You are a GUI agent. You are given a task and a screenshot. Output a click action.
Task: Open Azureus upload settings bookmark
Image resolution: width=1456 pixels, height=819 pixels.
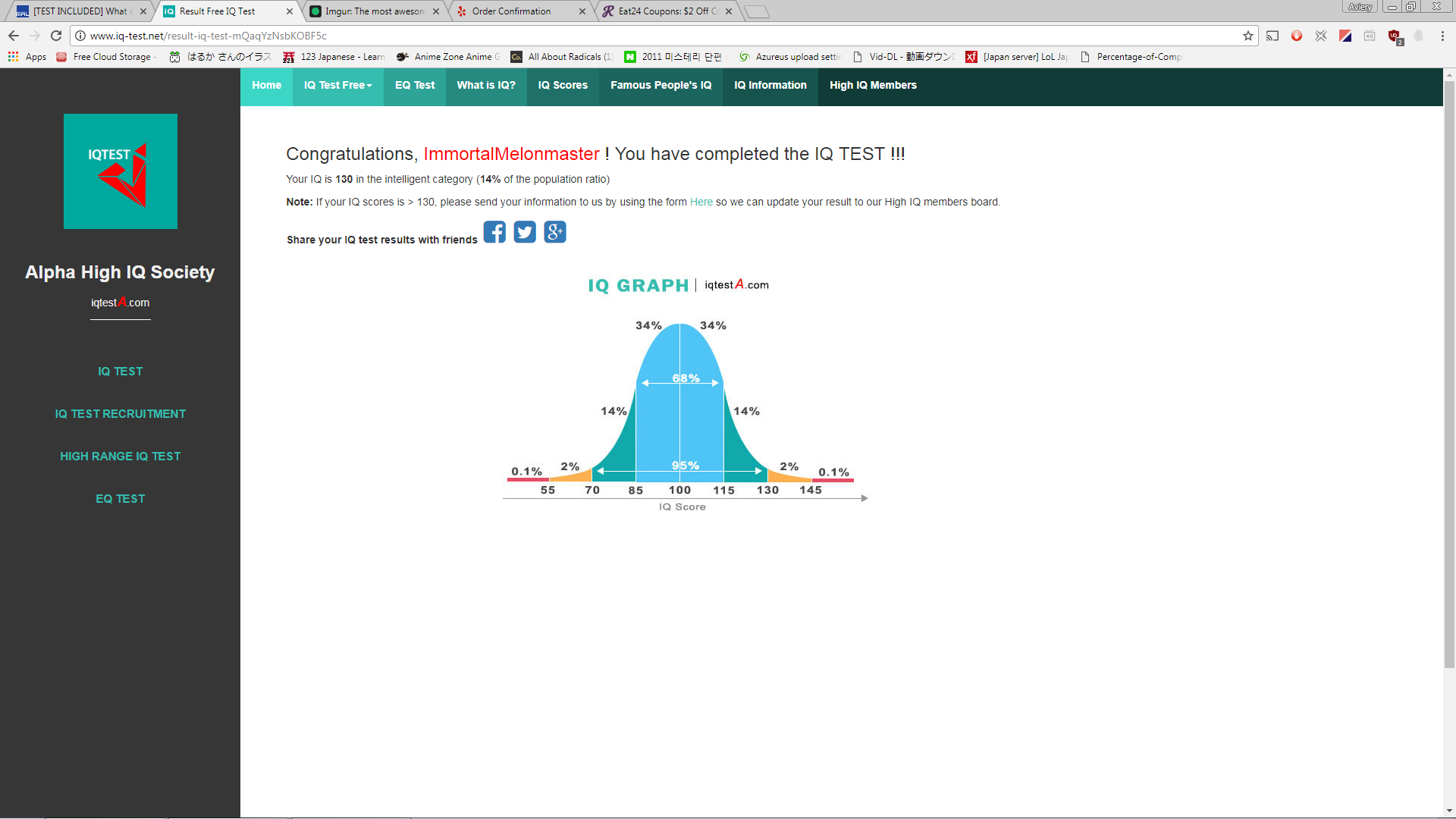pyautogui.click(x=789, y=57)
